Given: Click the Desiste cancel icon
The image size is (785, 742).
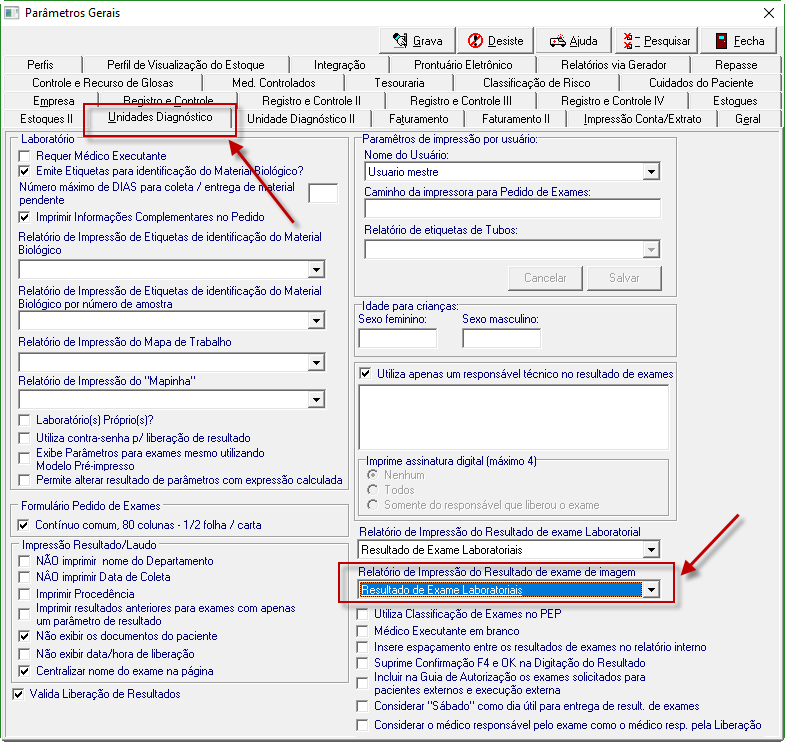Looking at the screenshot, I should point(475,41).
